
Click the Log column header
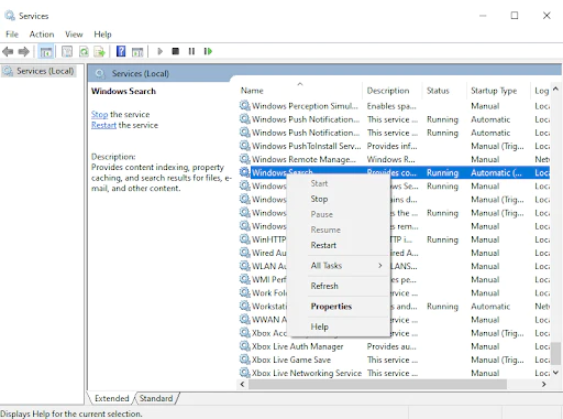541,90
